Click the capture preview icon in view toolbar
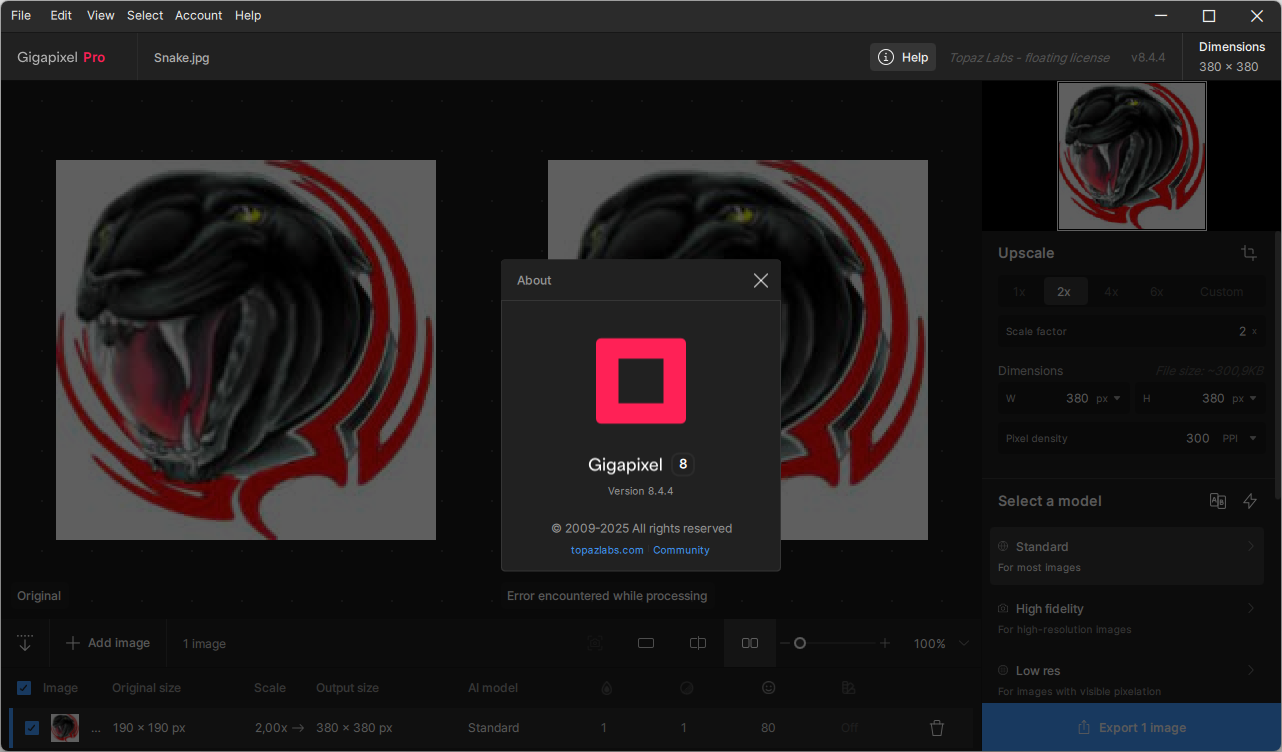The height and width of the screenshot is (752, 1282). [x=595, y=643]
